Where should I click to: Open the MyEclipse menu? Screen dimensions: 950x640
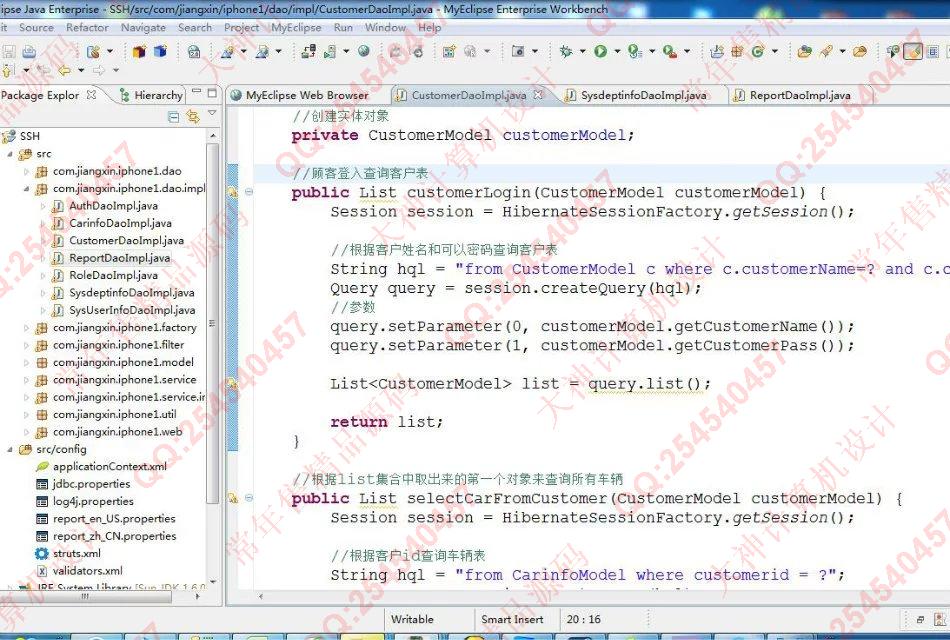(296, 27)
